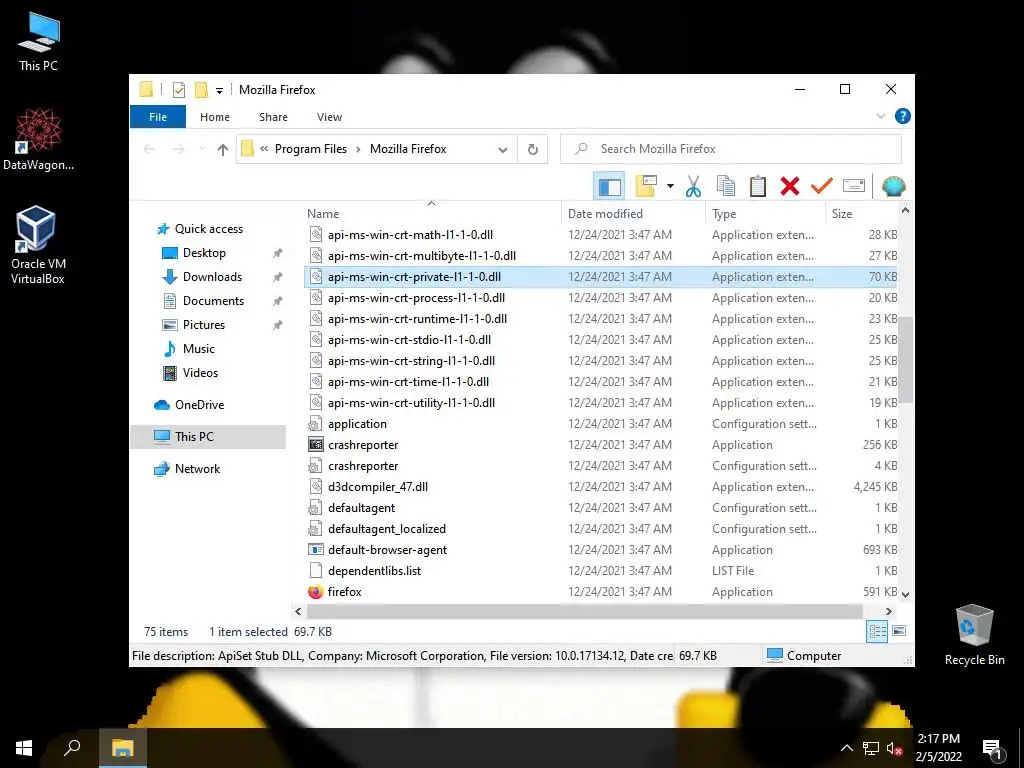Switch to details view layout button
The width and height of the screenshot is (1024, 768).
[877, 631]
